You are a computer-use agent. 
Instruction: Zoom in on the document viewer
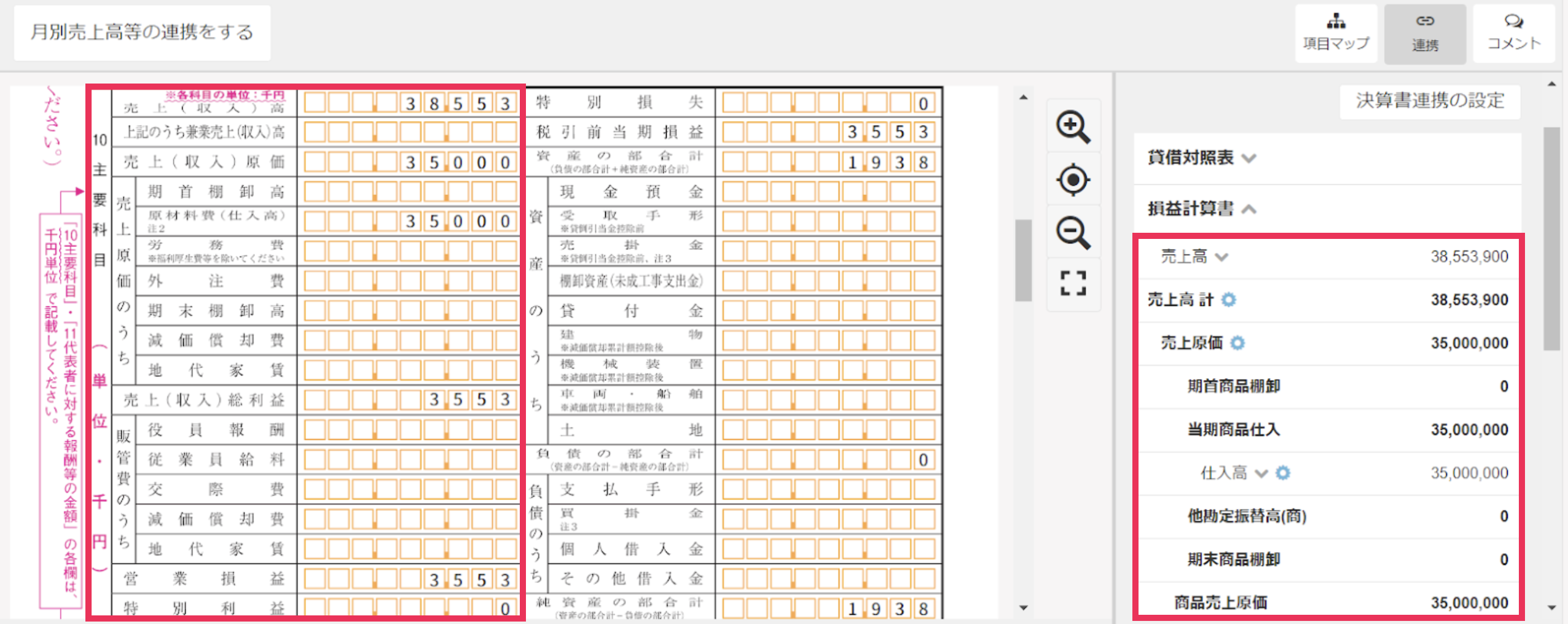point(1073,127)
